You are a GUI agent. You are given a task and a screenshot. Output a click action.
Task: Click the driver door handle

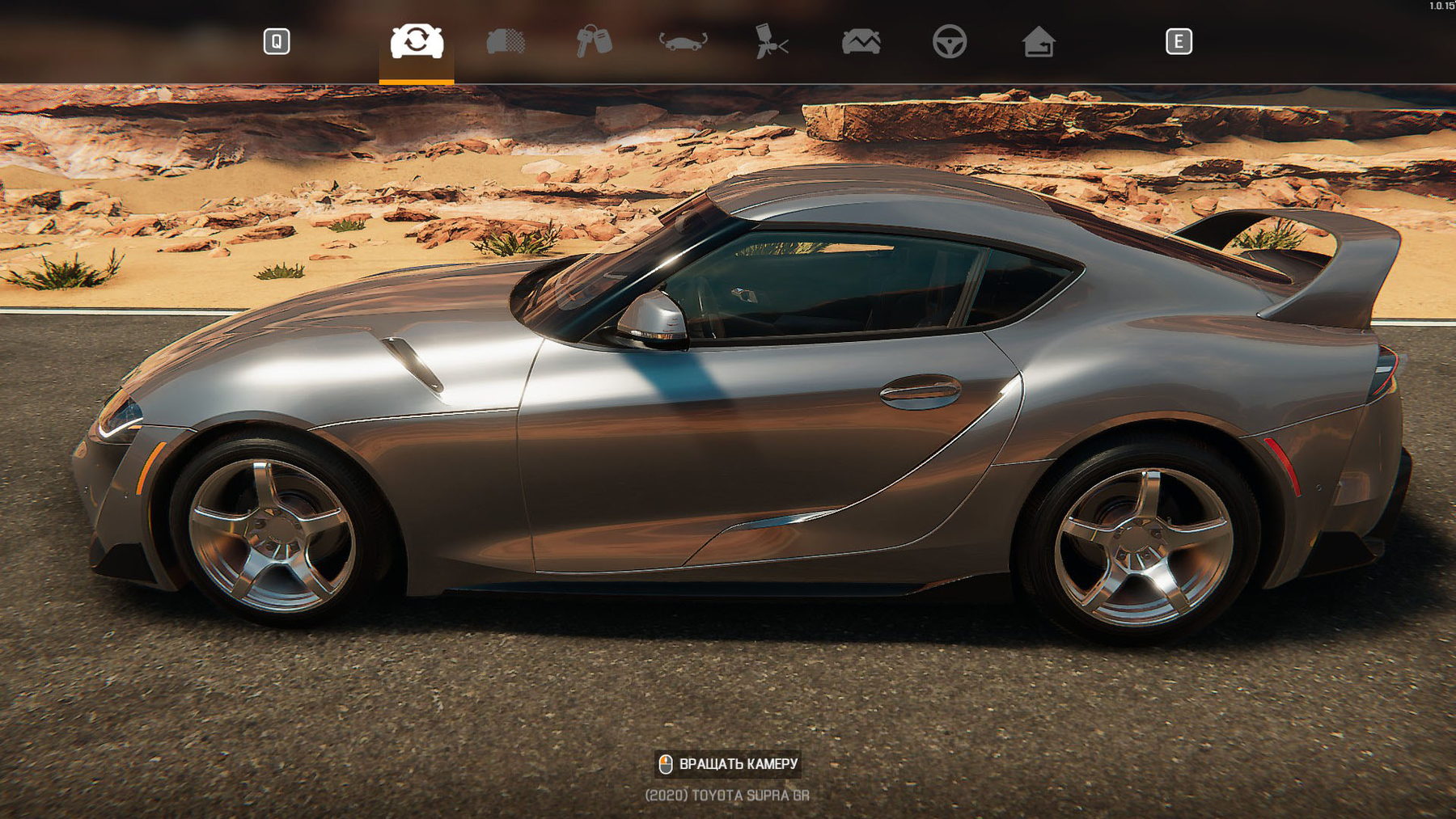pyautogui.click(x=920, y=392)
